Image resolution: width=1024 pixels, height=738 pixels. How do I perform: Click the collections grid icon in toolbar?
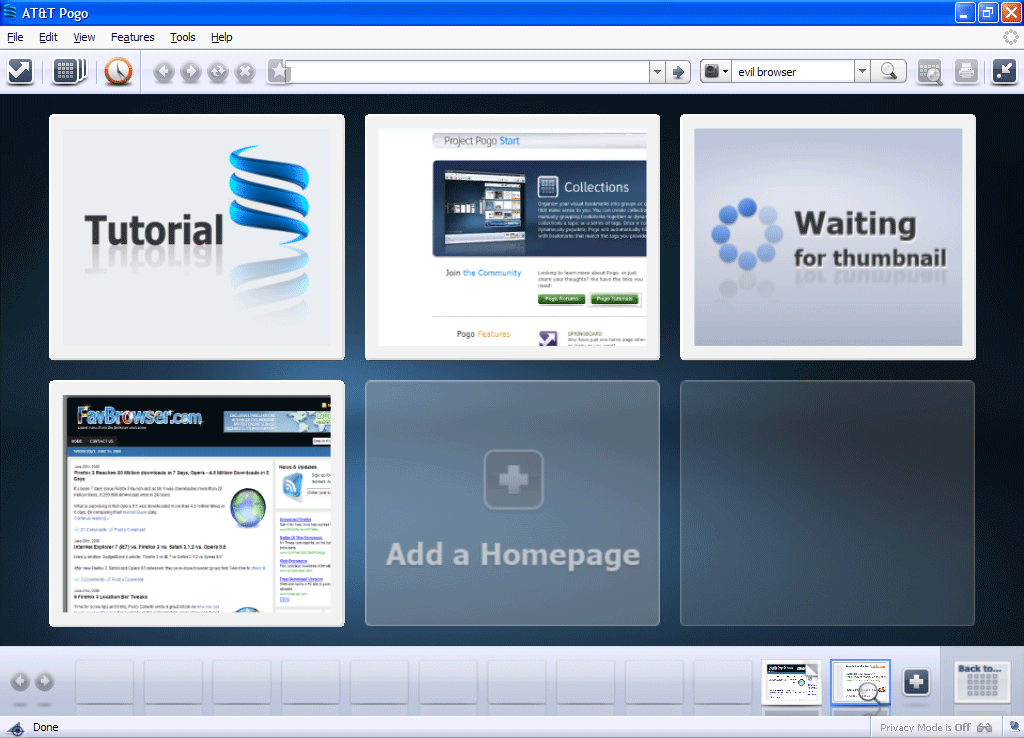(x=69, y=72)
